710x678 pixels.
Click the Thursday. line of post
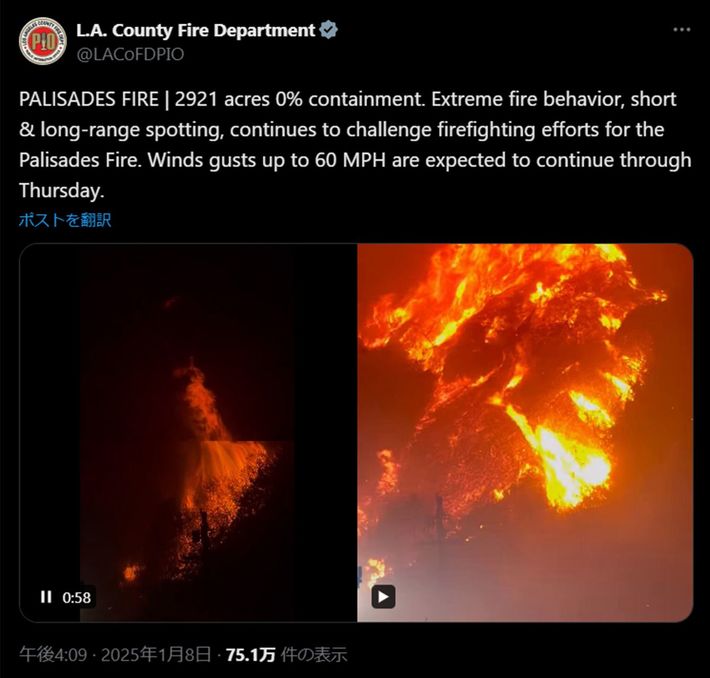[x=62, y=190]
